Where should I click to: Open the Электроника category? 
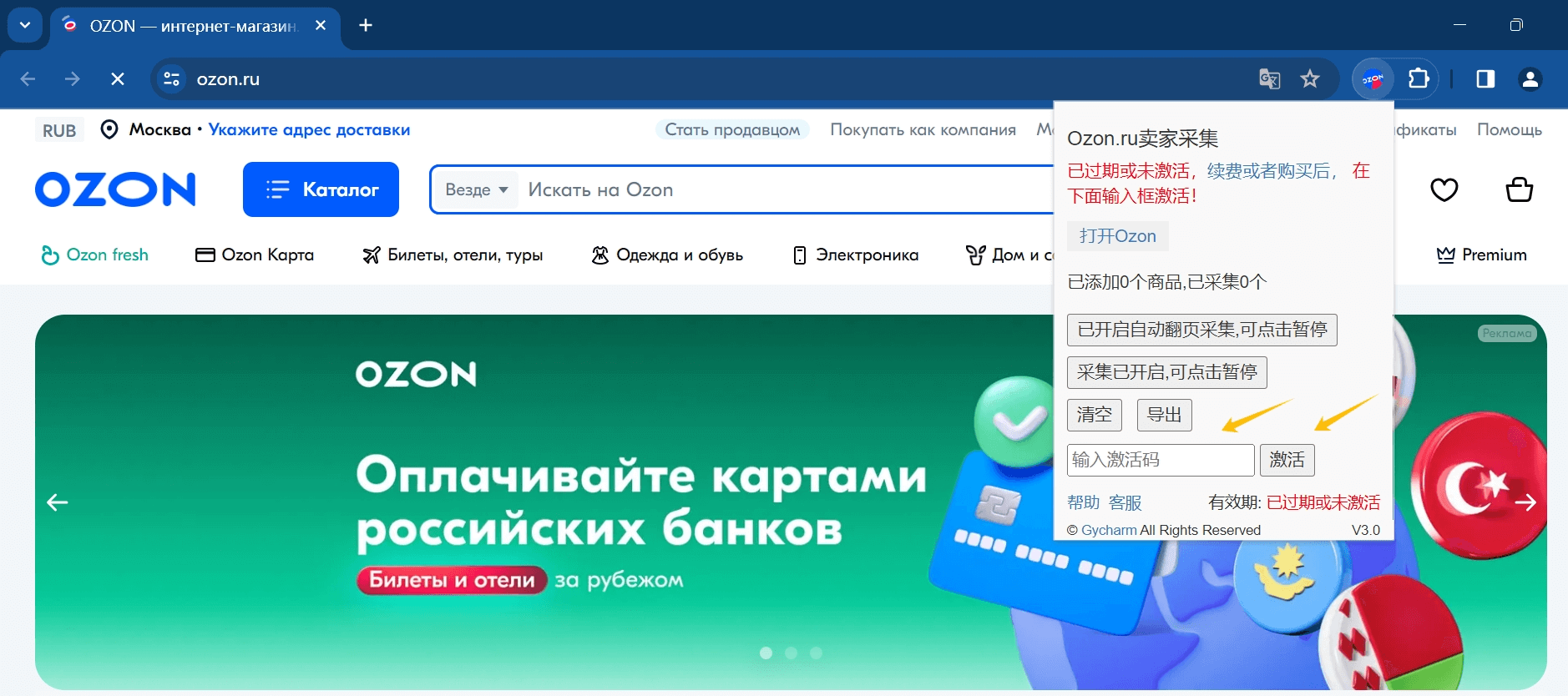[855, 255]
